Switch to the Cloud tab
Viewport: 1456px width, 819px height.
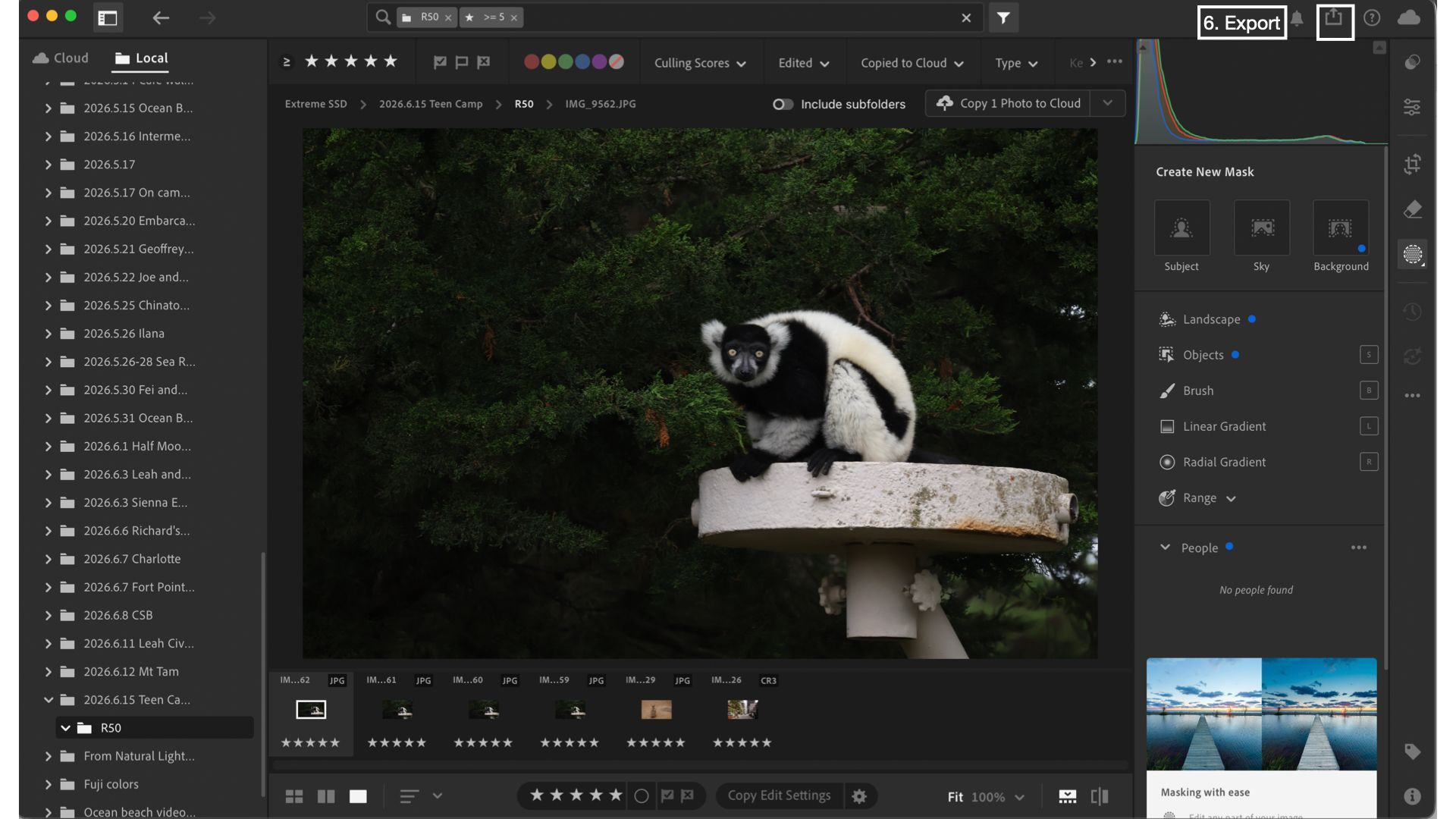(61, 58)
